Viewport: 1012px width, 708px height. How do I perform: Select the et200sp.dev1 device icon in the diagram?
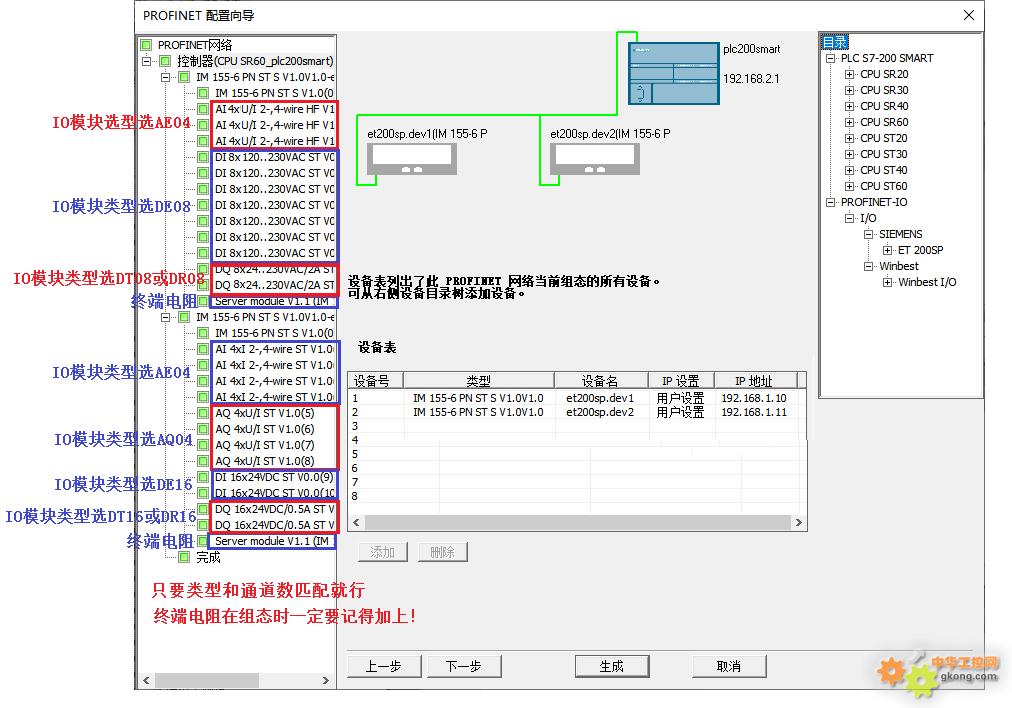click(412, 159)
